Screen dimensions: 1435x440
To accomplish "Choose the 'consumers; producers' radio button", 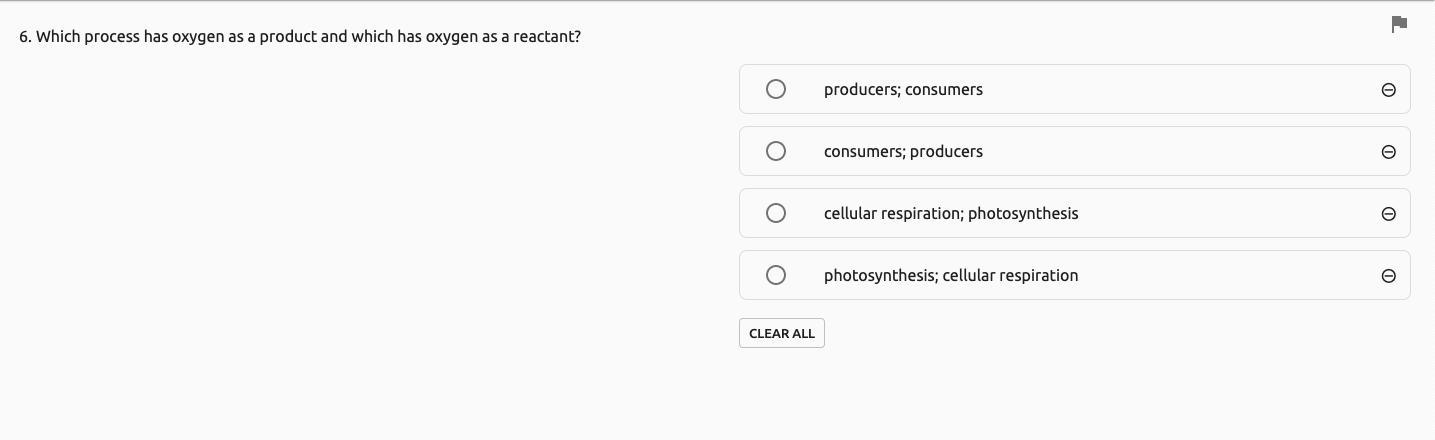I will coord(776,151).
